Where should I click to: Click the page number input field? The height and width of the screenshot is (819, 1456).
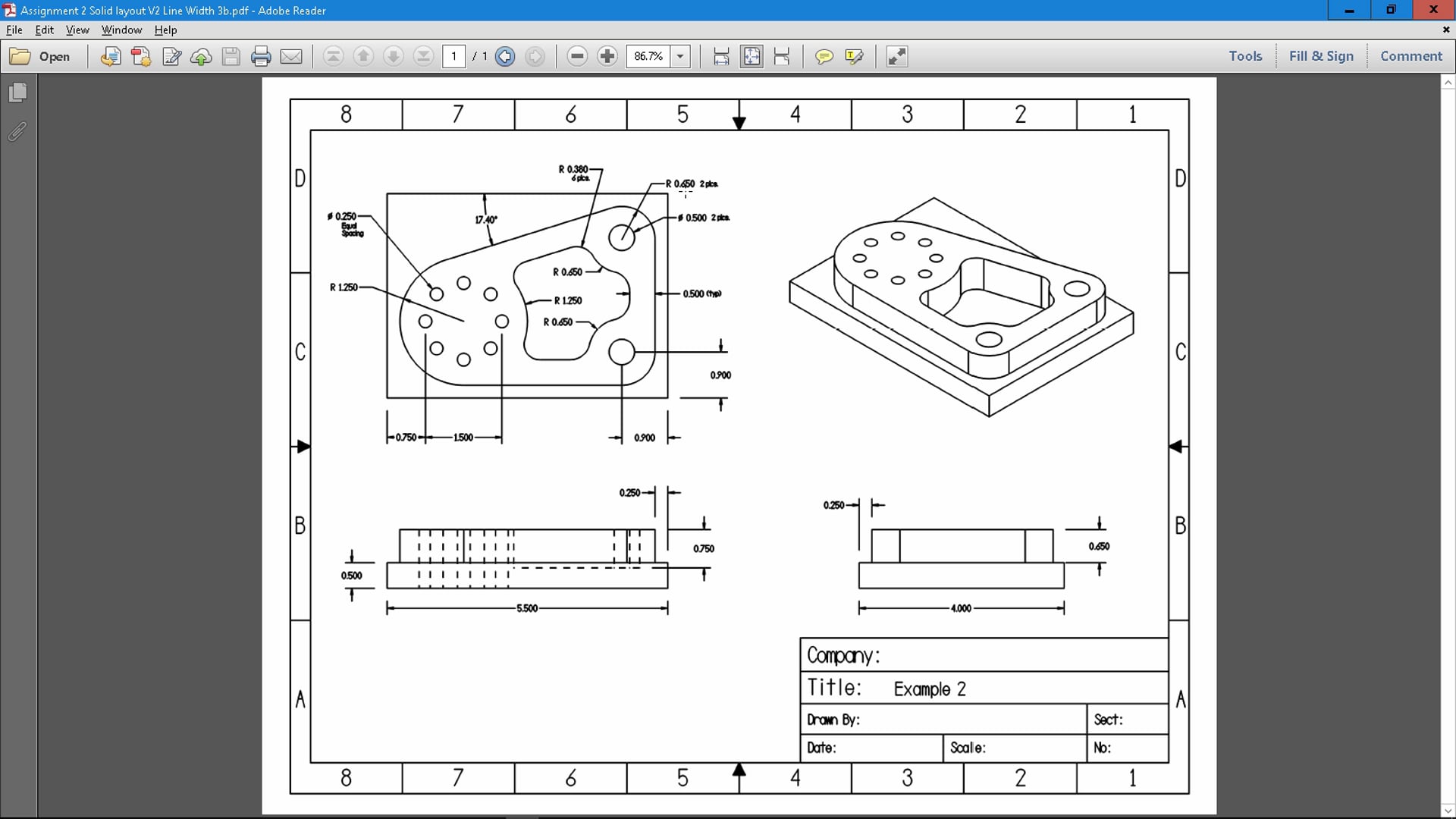pos(453,56)
